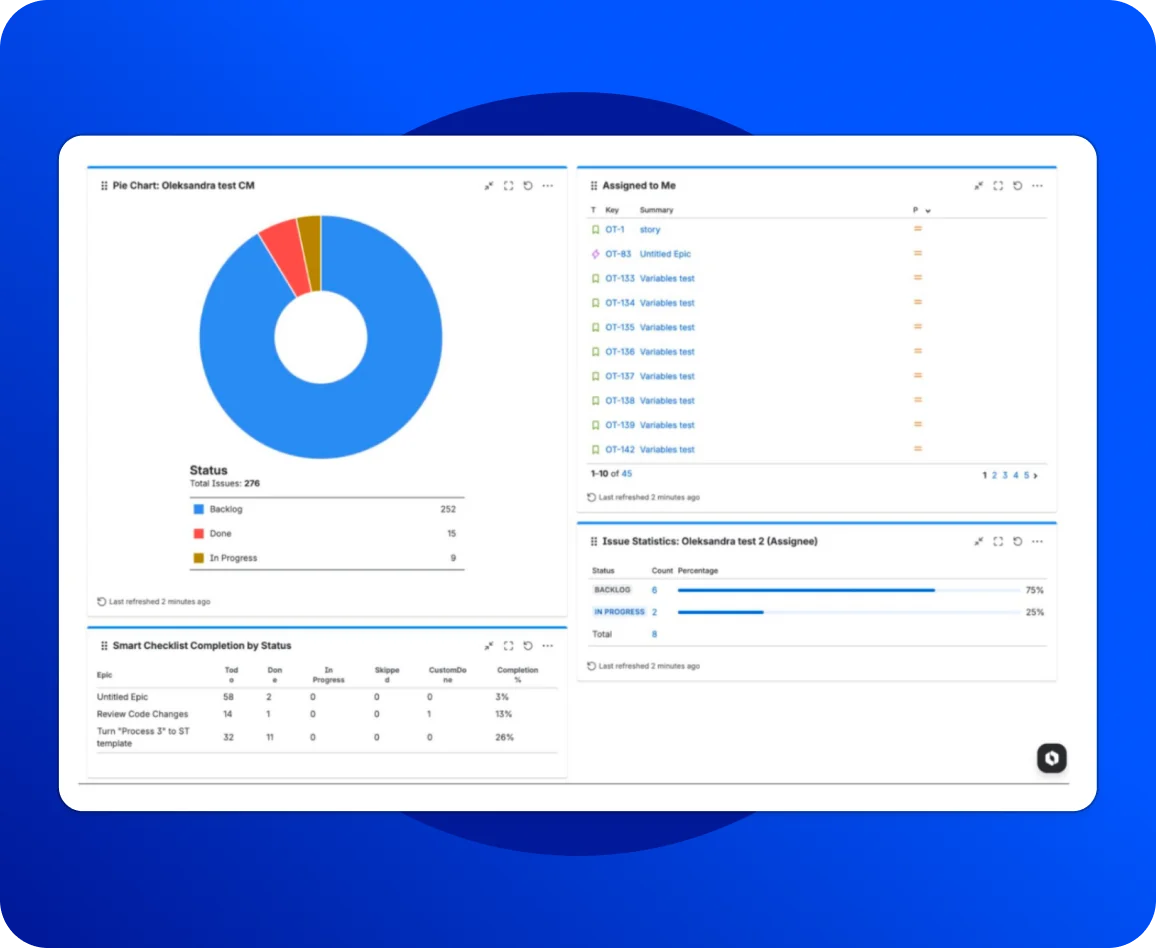Click the red Done slice of pie chart
Screen dimensions: 1156x948
(x=287, y=259)
